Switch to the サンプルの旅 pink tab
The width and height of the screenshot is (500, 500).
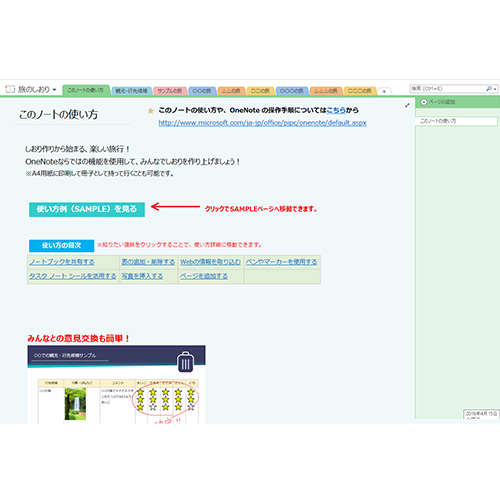pyautogui.click(x=170, y=91)
